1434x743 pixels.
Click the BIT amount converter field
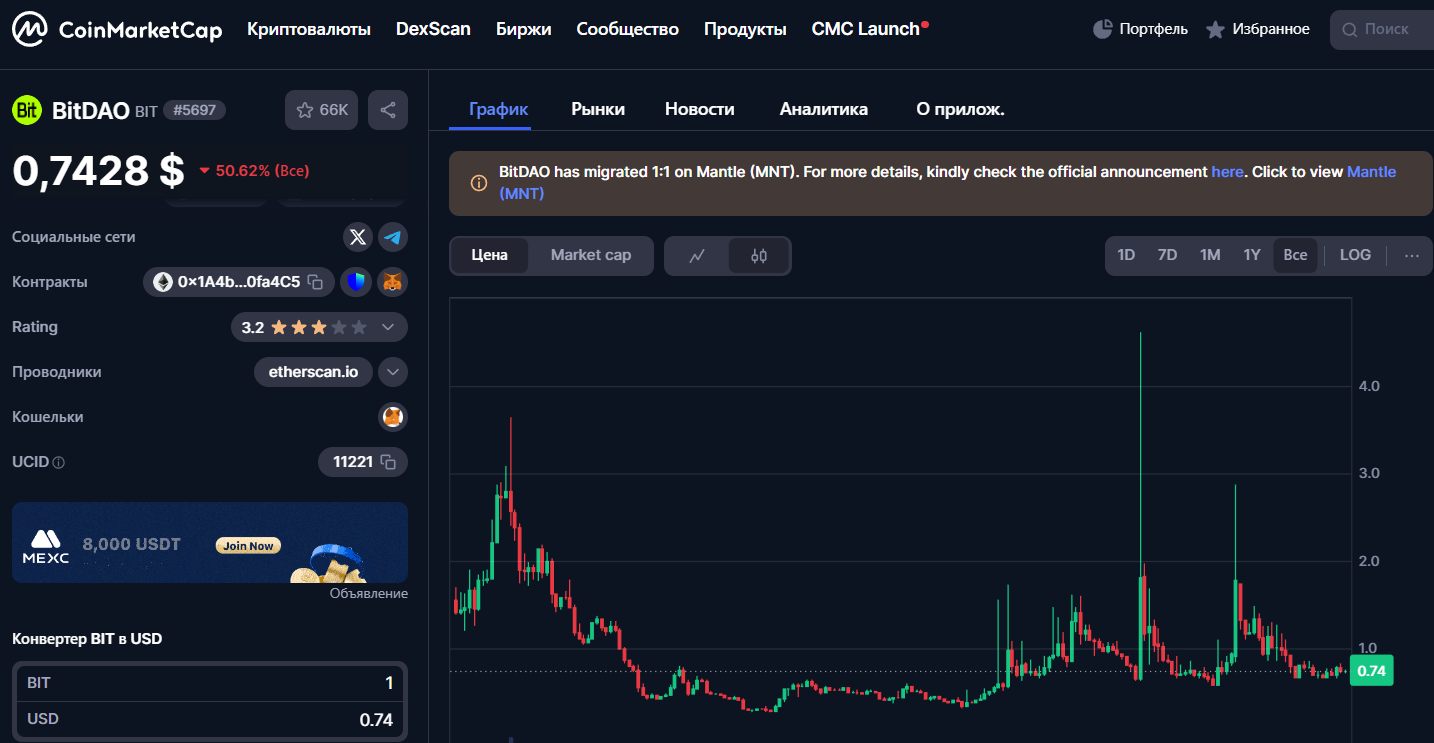point(210,683)
